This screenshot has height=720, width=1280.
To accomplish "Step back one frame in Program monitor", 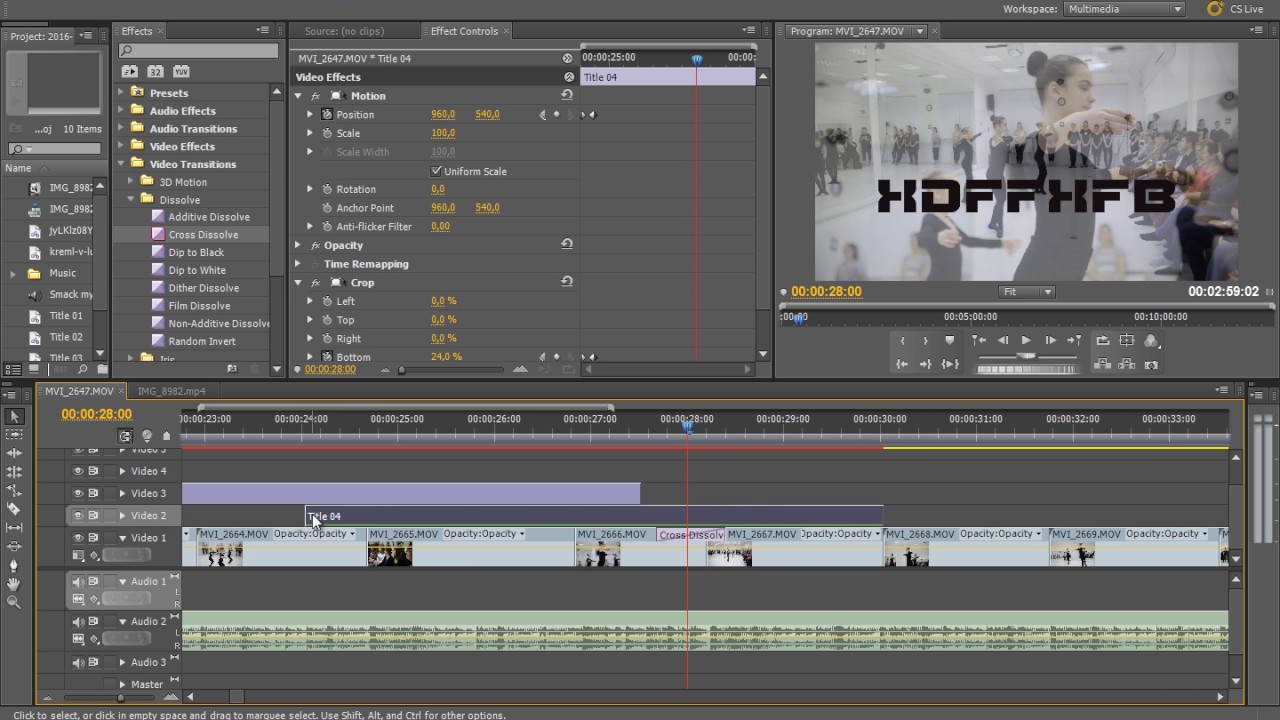I will click(x=1003, y=341).
